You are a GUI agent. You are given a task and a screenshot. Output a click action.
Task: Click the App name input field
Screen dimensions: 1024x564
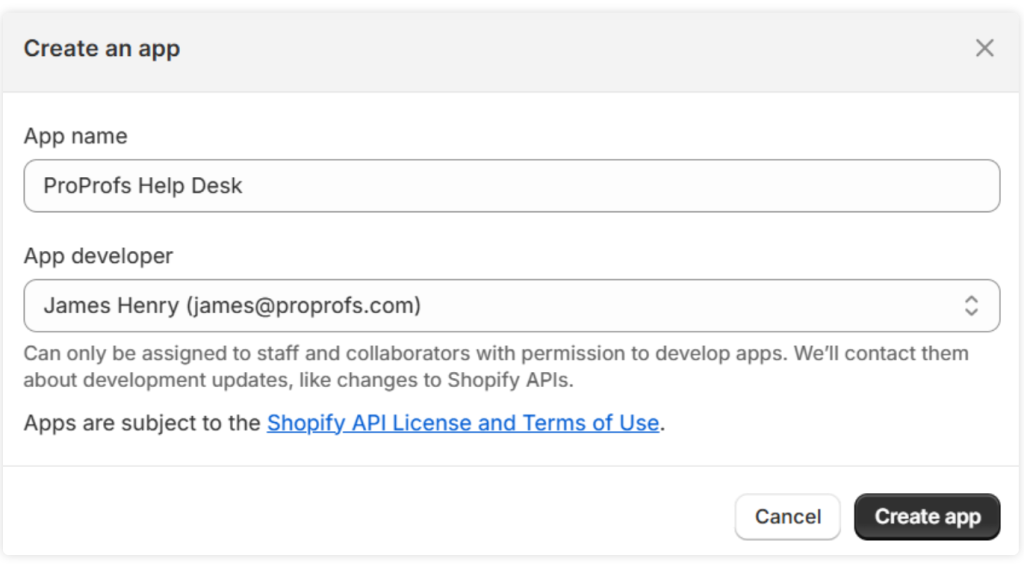(x=511, y=185)
